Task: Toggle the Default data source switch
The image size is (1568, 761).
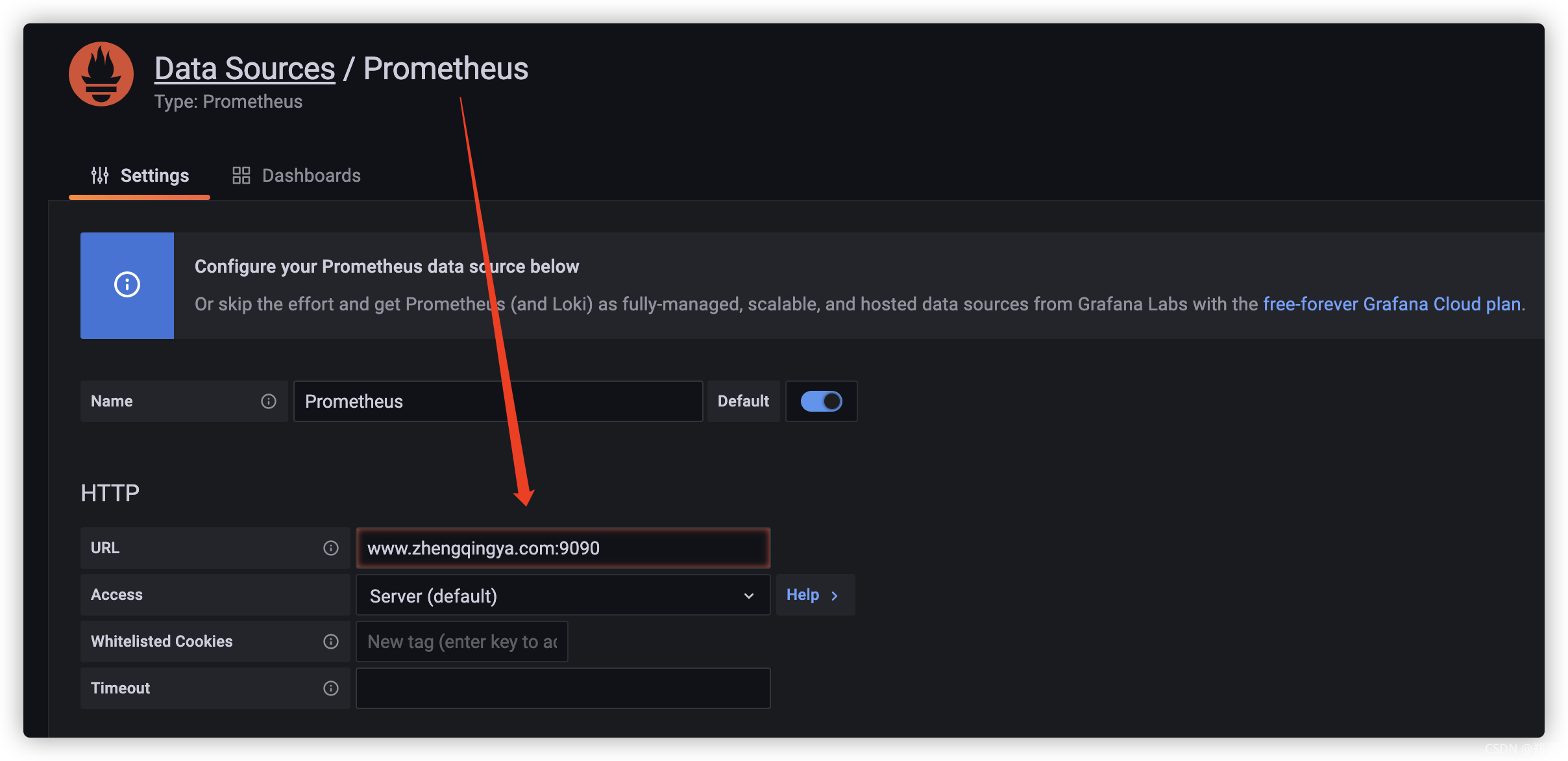Action: click(821, 401)
